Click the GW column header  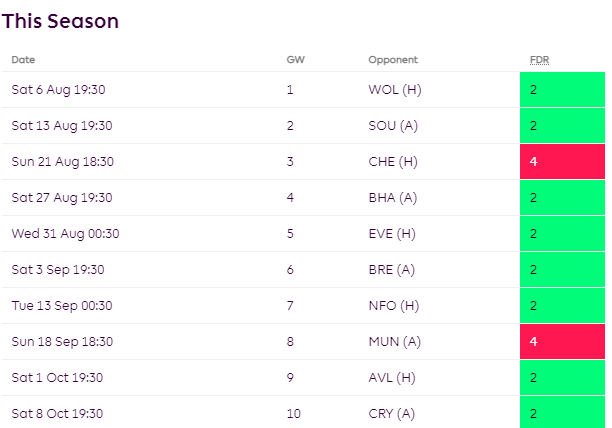pyautogui.click(x=295, y=60)
